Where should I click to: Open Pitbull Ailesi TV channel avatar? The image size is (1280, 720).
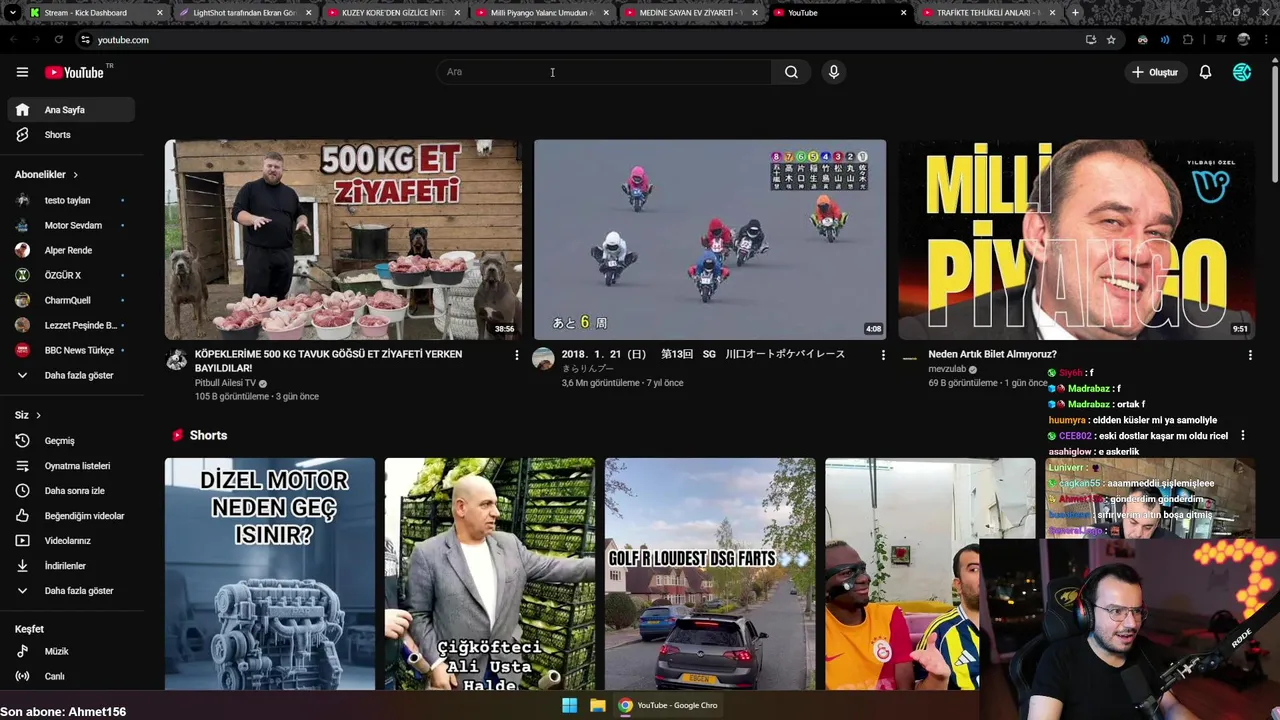click(x=176, y=360)
